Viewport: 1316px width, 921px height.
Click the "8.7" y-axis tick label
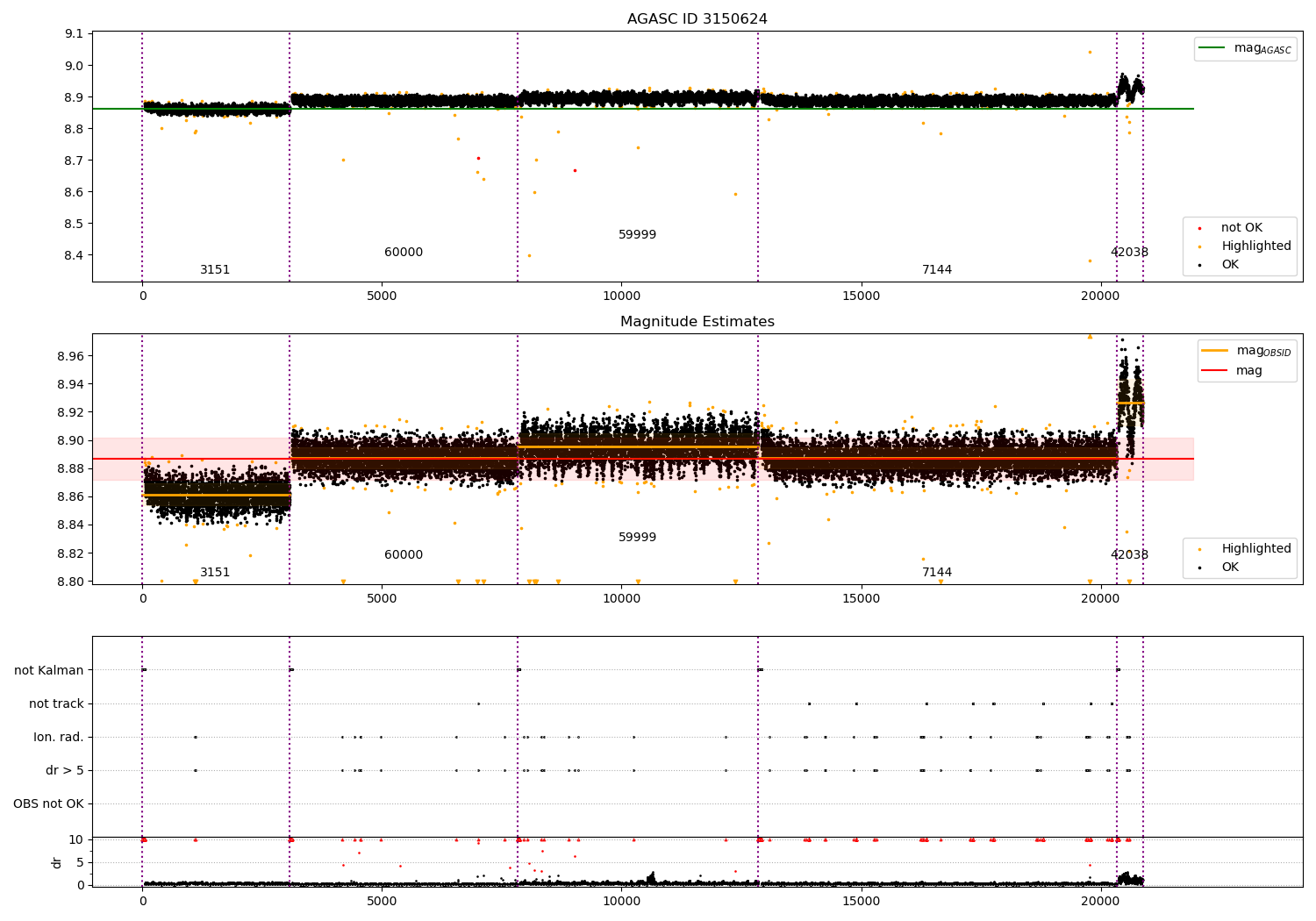[74, 161]
